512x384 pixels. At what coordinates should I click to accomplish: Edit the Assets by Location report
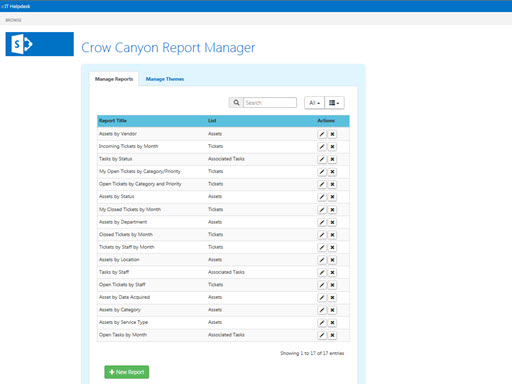click(322, 260)
